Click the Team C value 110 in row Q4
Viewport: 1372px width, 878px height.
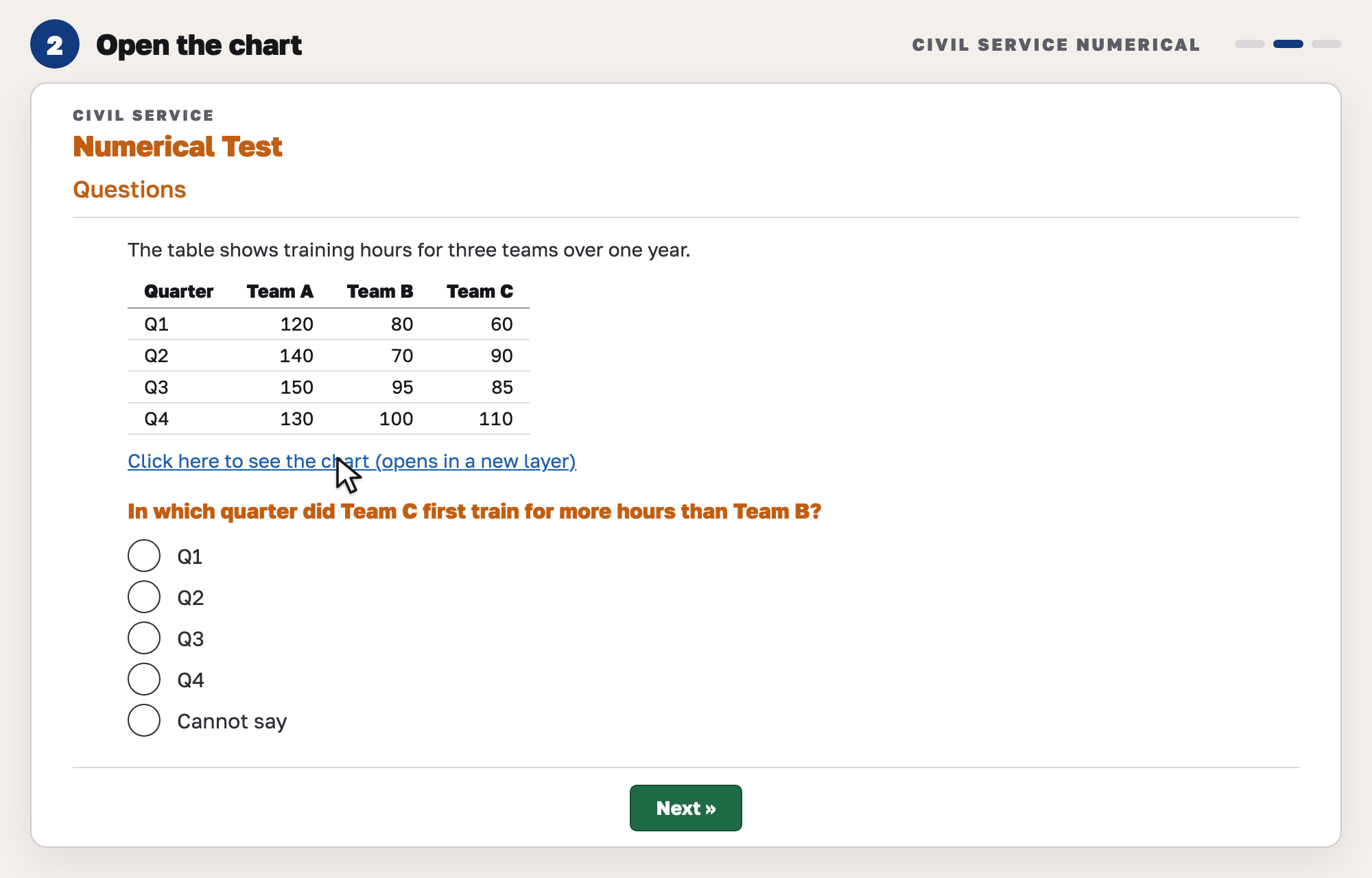click(496, 418)
